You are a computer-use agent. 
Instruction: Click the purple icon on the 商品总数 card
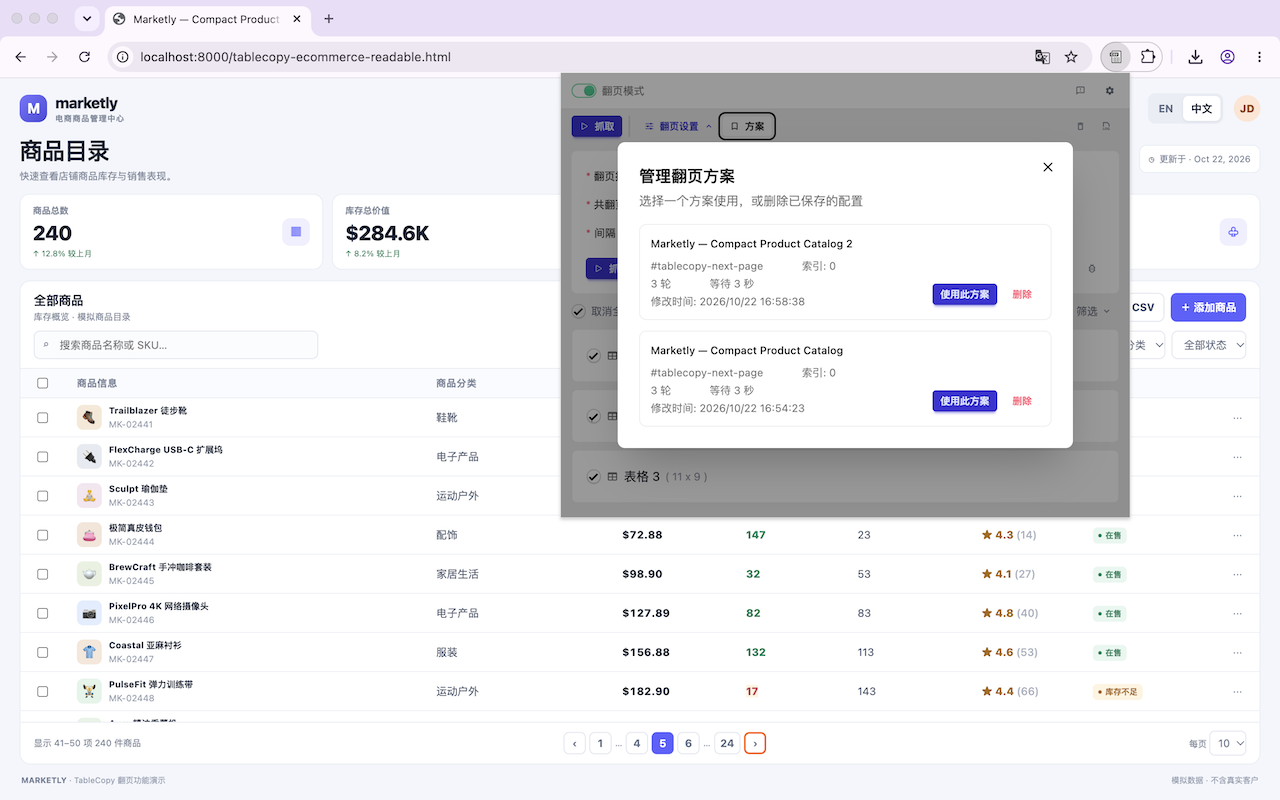pos(296,232)
